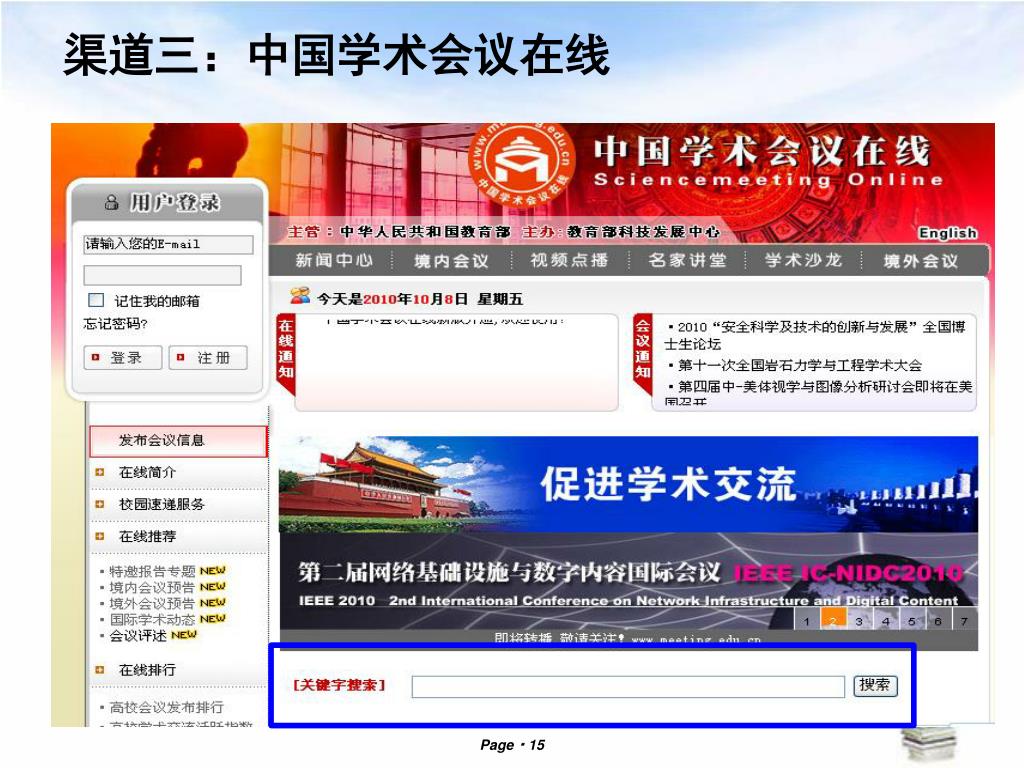This screenshot has height=768, width=1024.
Task: Click the 搜索 search button
Action: [x=875, y=685]
